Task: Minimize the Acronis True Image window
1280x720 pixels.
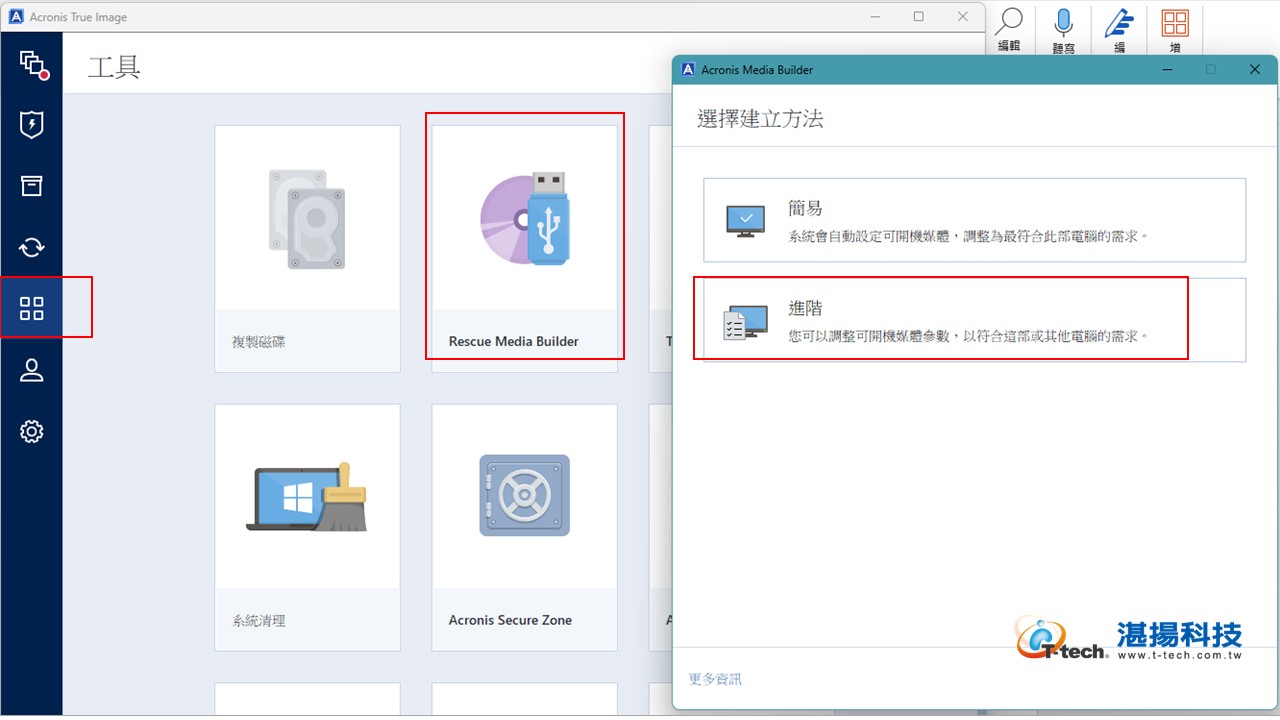Action: [875, 17]
